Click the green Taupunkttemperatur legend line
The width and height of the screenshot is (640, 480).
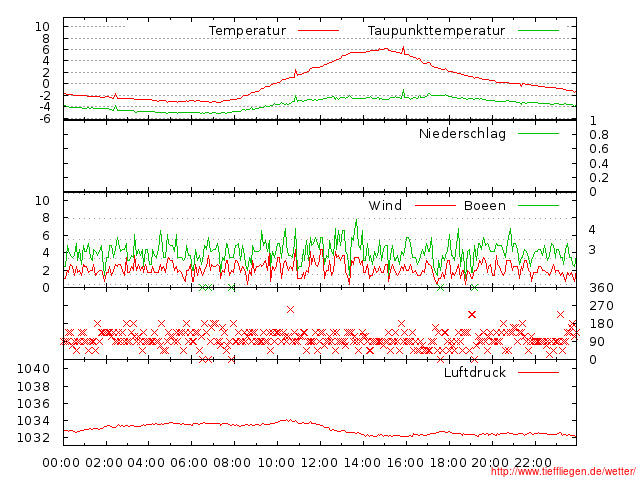538,31
